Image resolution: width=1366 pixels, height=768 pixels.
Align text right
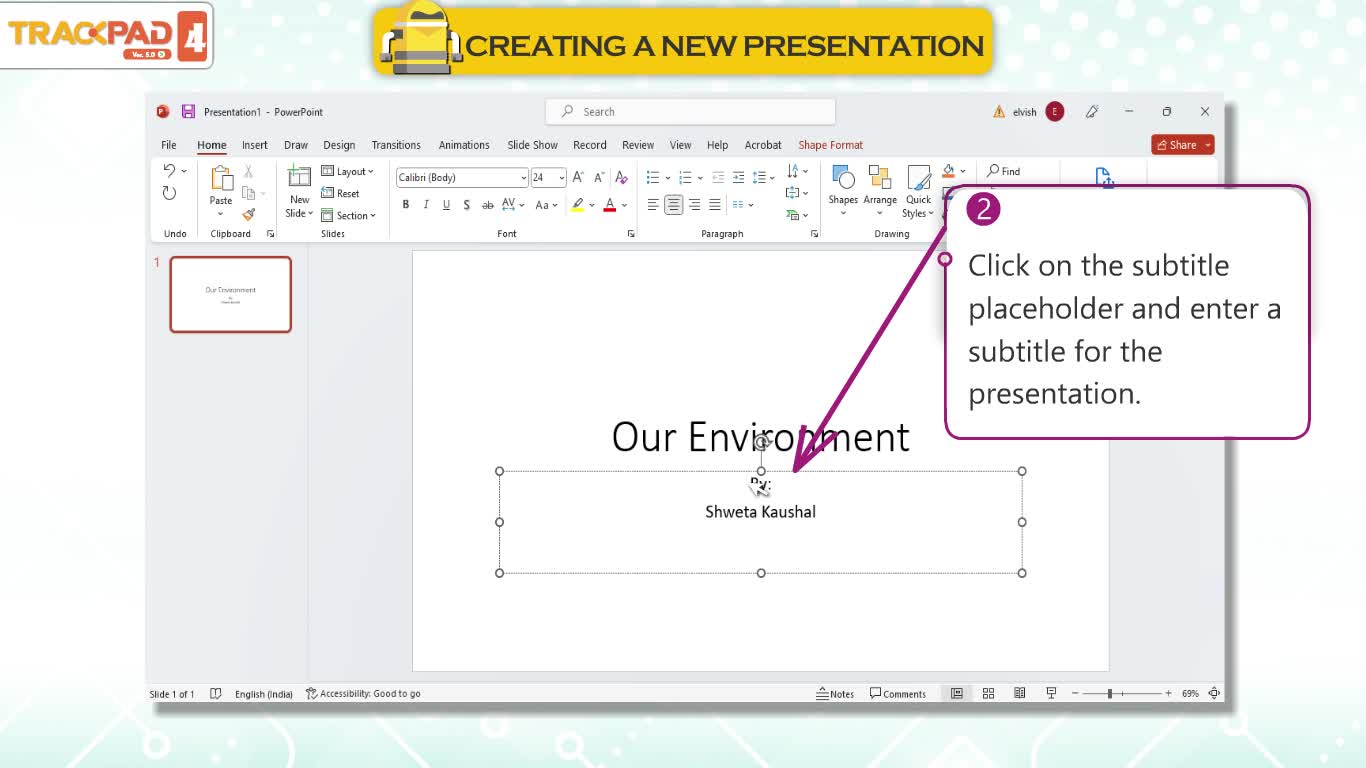coord(694,205)
